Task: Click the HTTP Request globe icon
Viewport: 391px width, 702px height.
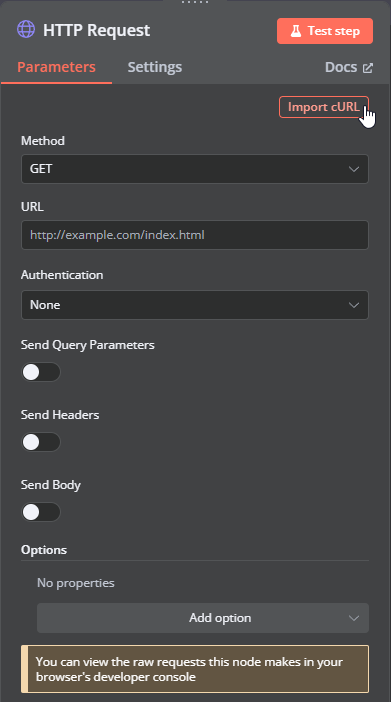Action: tap(26, 30)
